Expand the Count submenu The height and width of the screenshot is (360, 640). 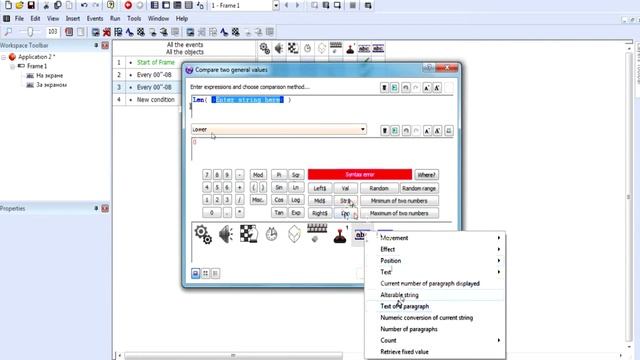[435, 340]
